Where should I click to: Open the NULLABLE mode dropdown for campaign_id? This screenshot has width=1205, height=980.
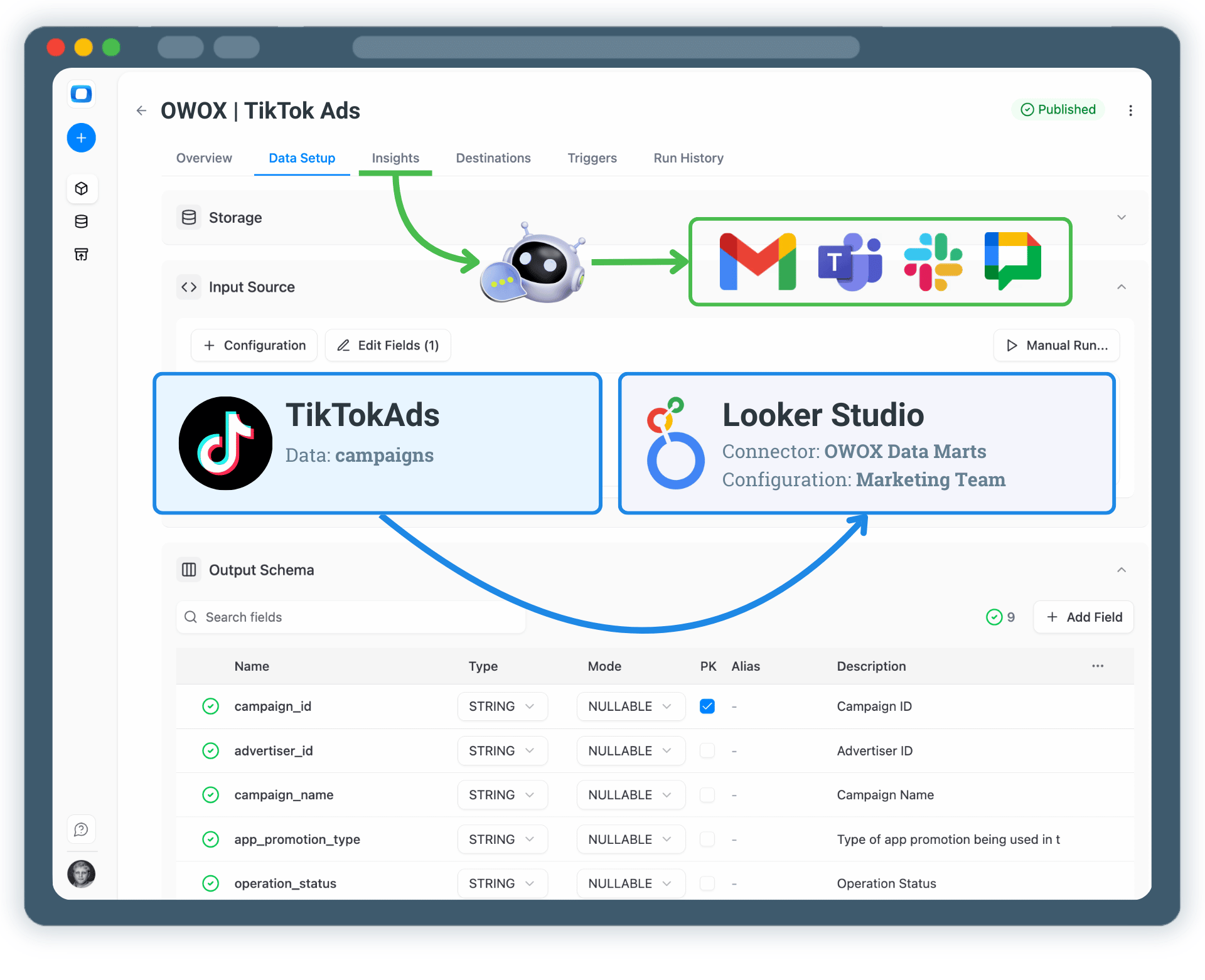point(630,706)
